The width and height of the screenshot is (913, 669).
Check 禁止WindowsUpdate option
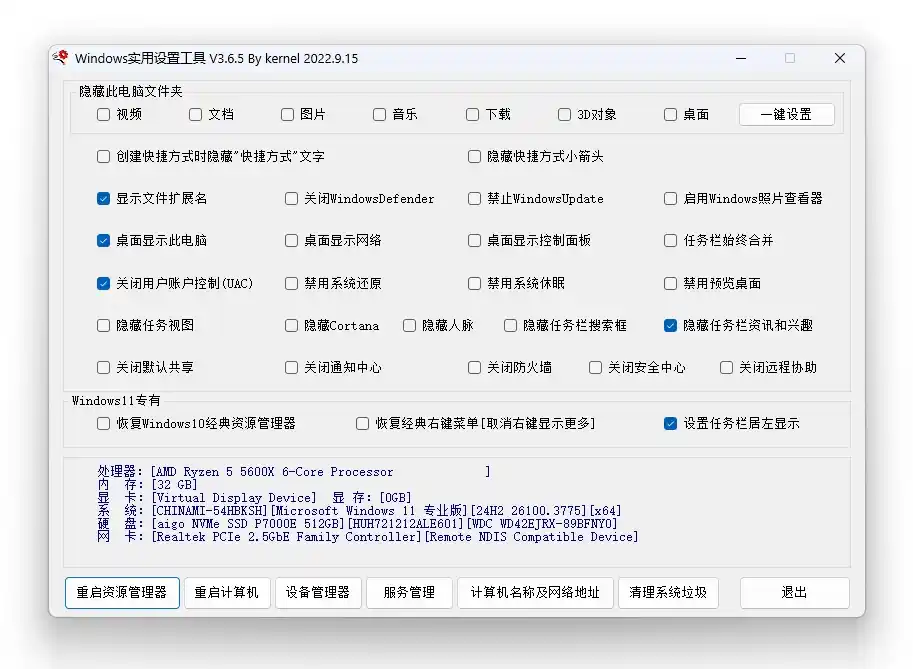[475, 199]
